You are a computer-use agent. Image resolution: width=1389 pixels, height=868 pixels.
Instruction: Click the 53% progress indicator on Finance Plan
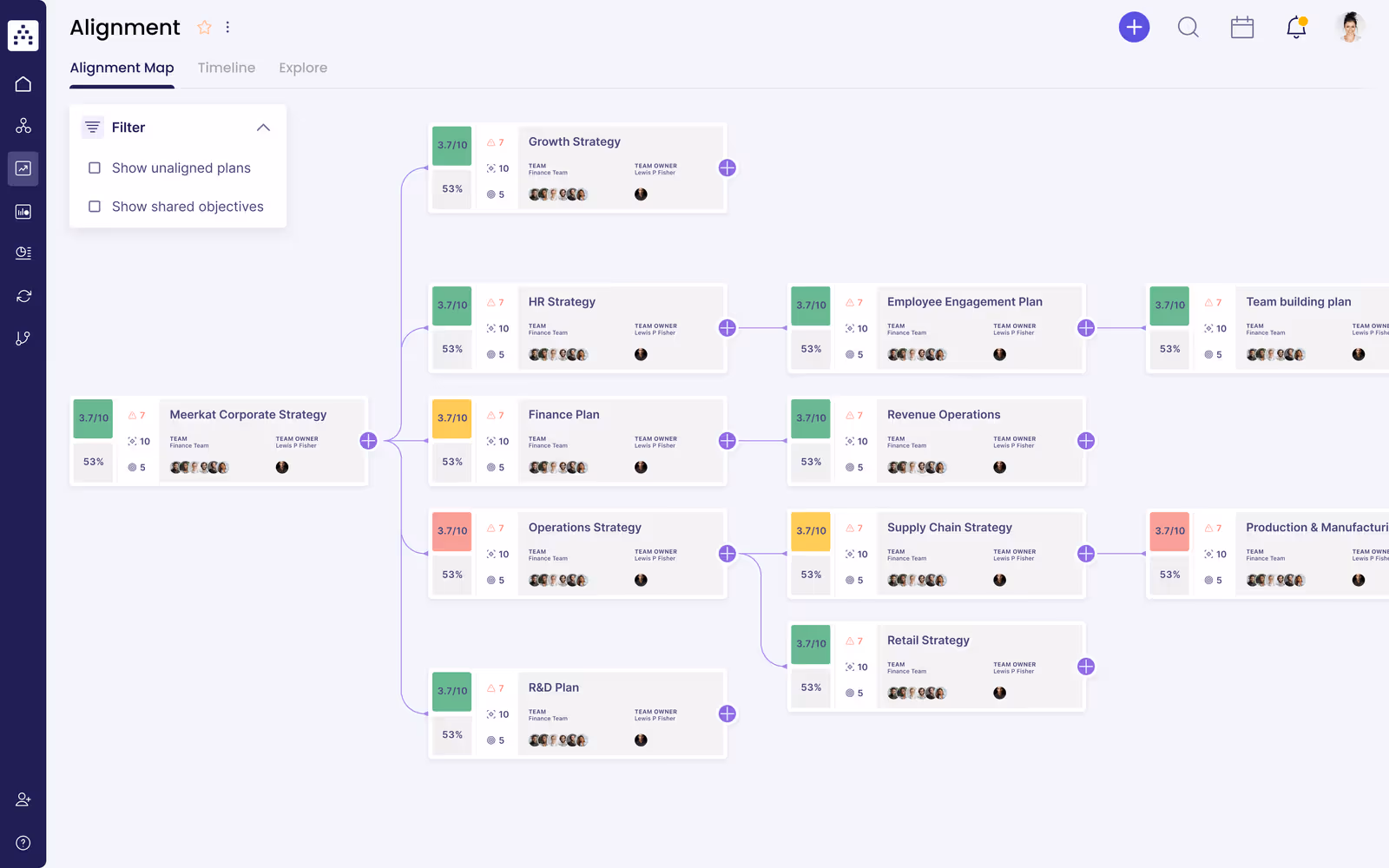point(451,462)
